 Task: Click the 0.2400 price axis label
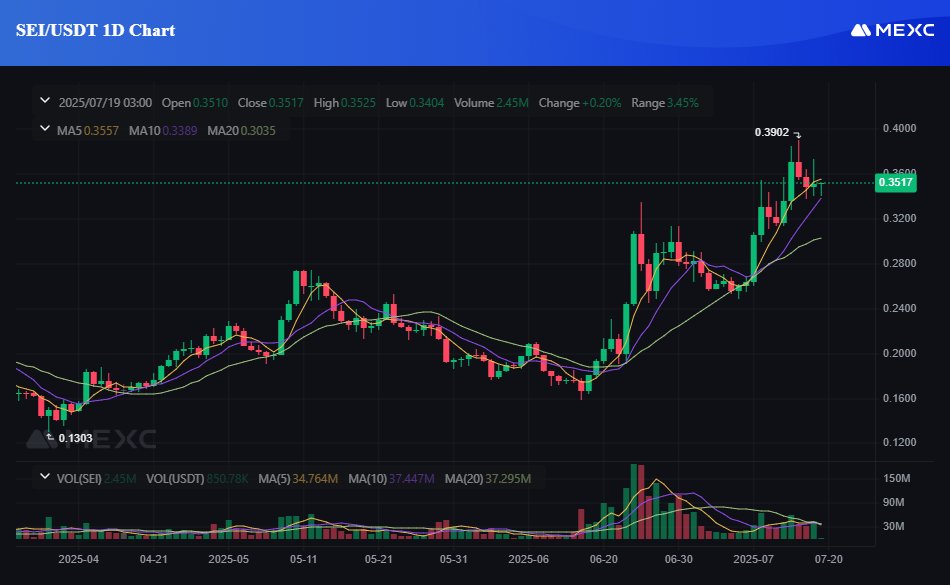click(899, 308)
